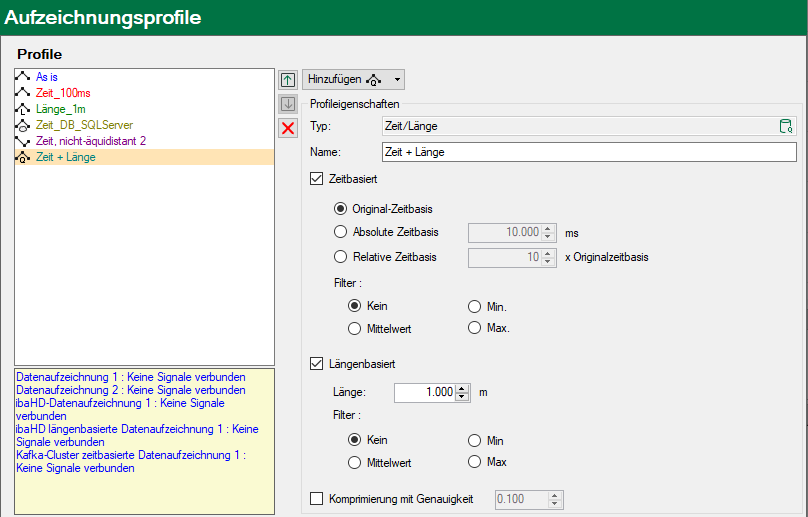Decrease the Länge value with down arrow

tap(462, 397)
